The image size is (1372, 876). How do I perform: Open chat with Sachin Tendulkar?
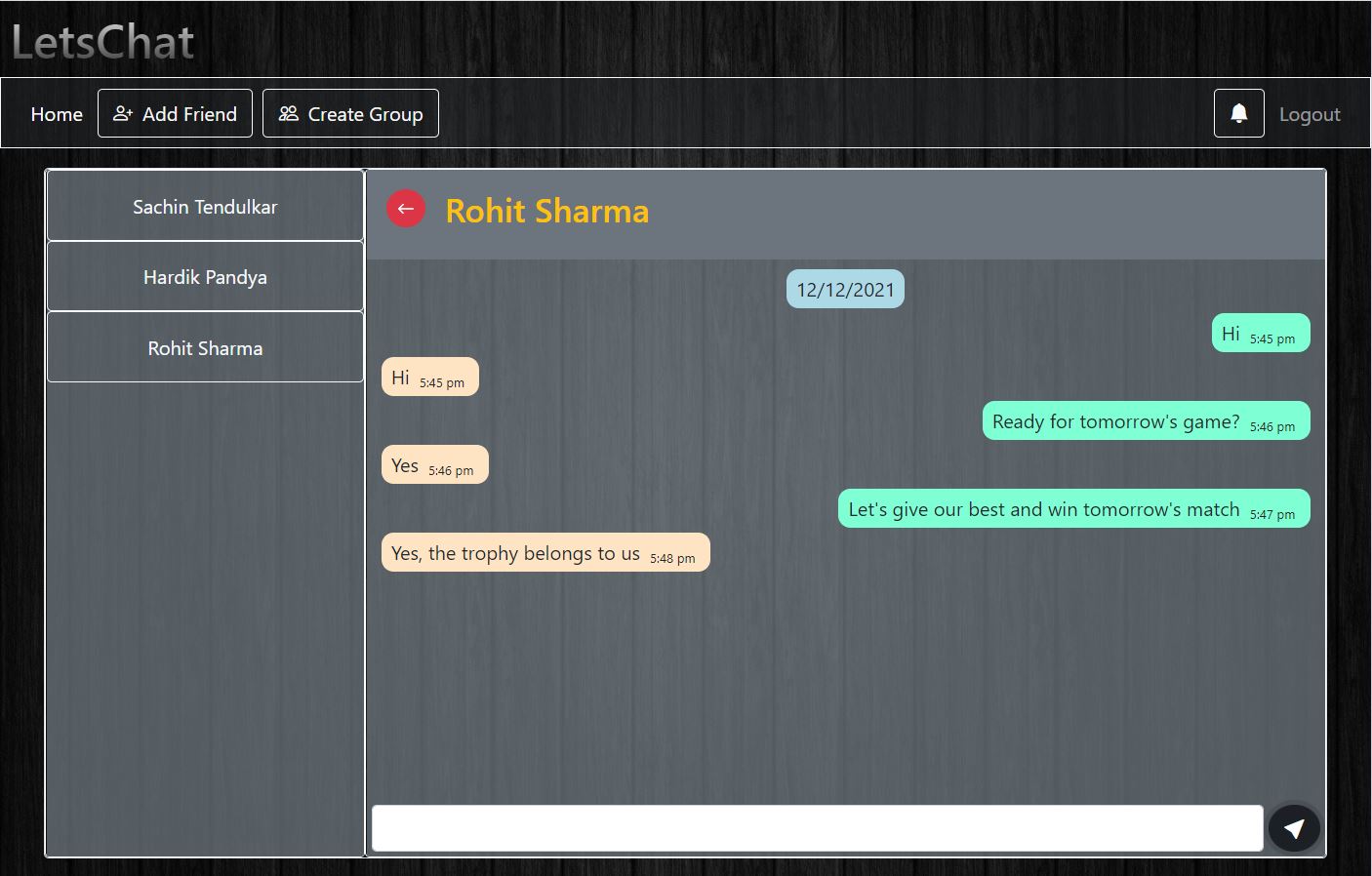pos(205,206)
